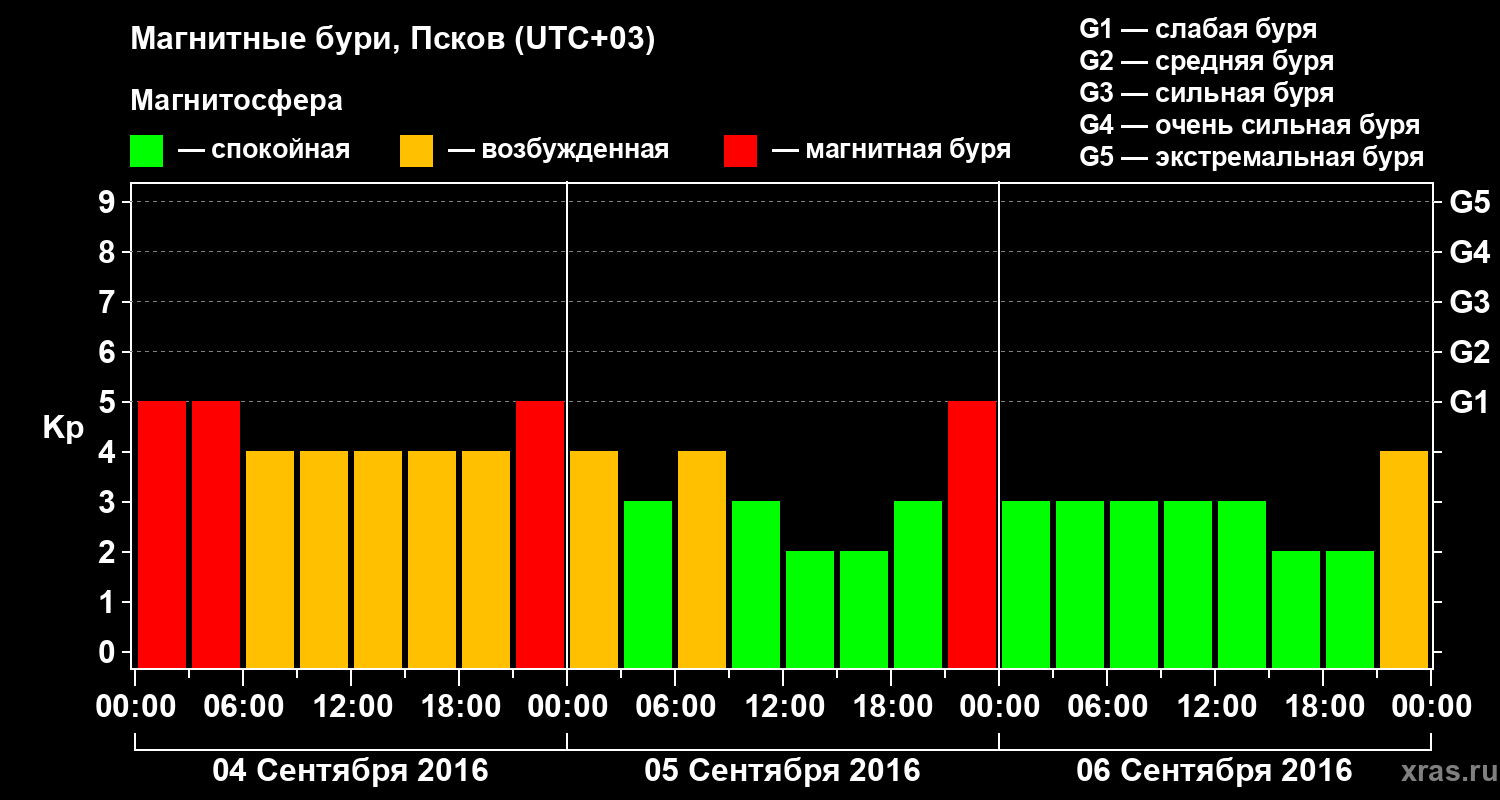
Task: Click the red bar ending at 06:00 on 04 Сентября
Action: coord(216,534)
